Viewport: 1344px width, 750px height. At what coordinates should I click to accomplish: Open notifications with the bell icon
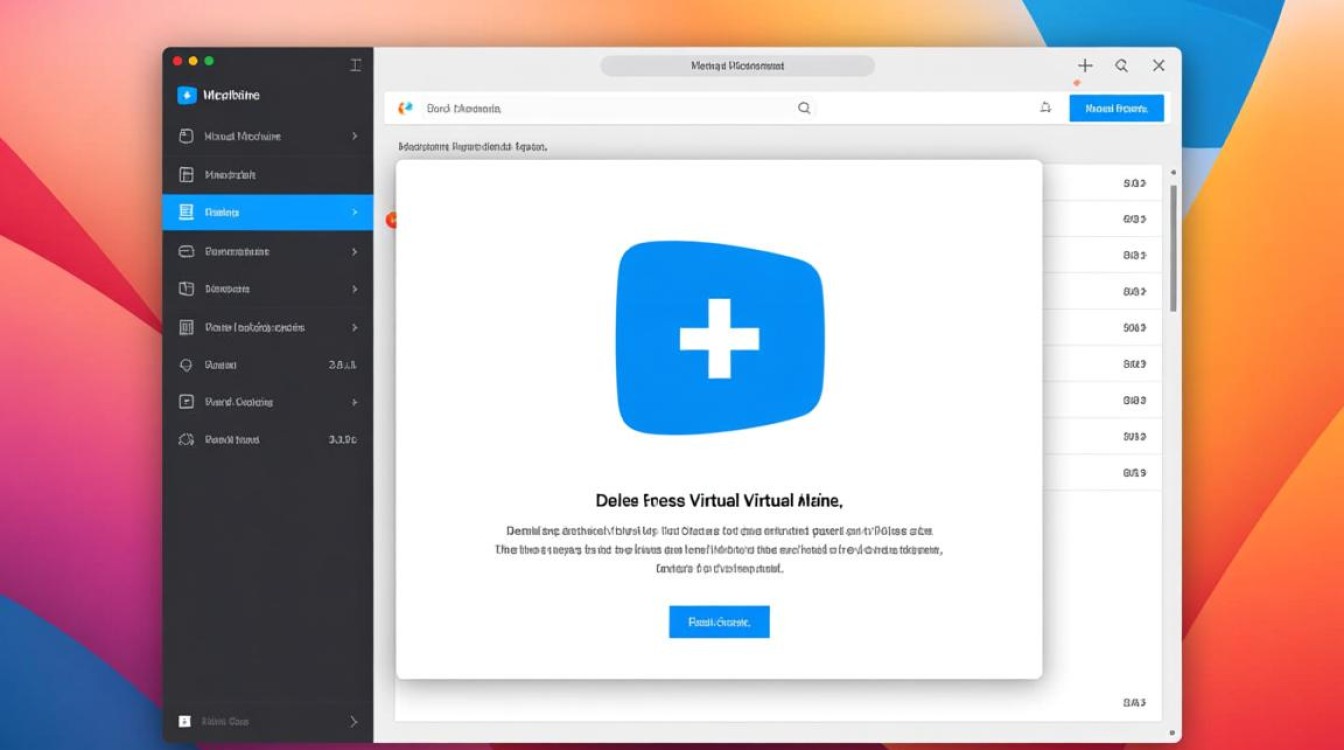[1045, 108]
